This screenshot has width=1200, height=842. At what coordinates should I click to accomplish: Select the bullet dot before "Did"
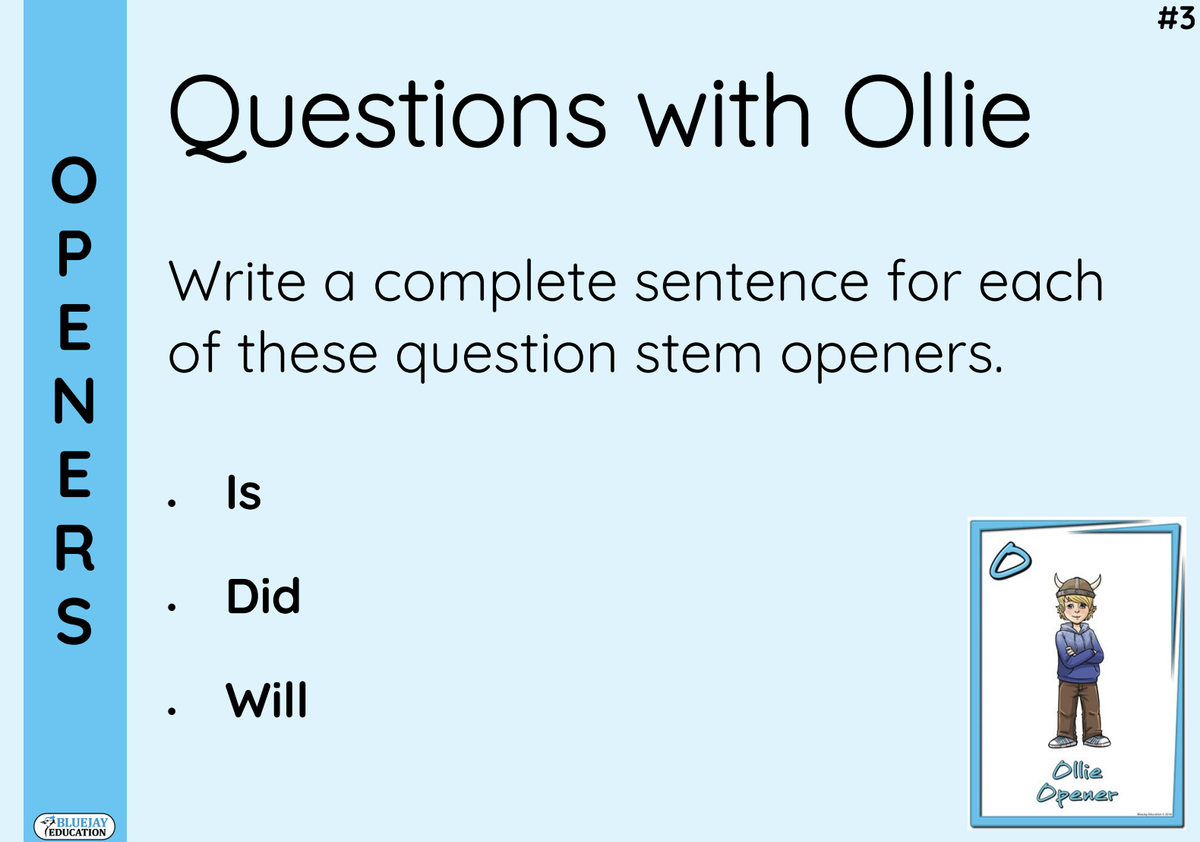point(173,607)
